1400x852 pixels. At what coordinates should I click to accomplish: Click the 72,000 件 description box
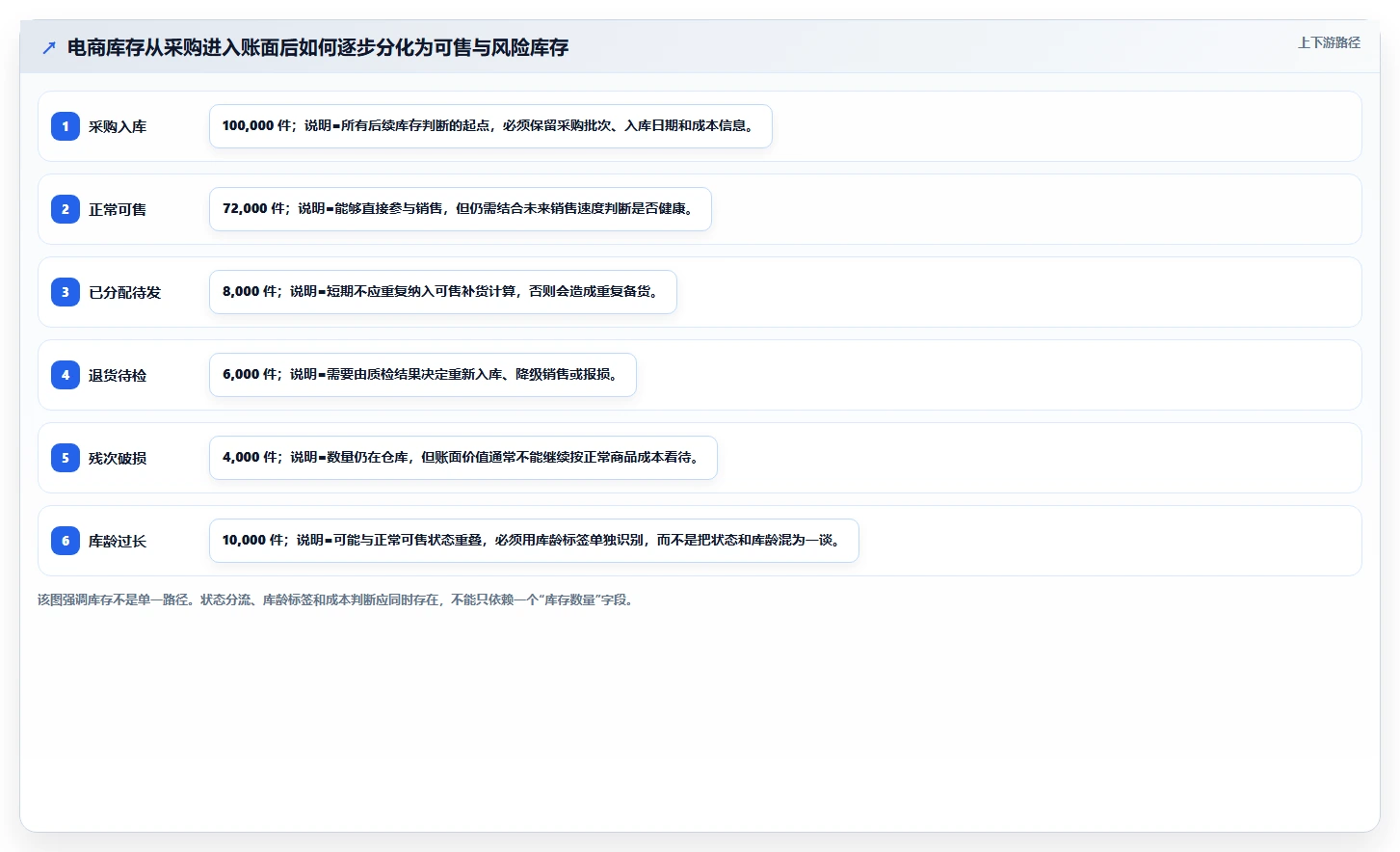(x=461, y=209)
